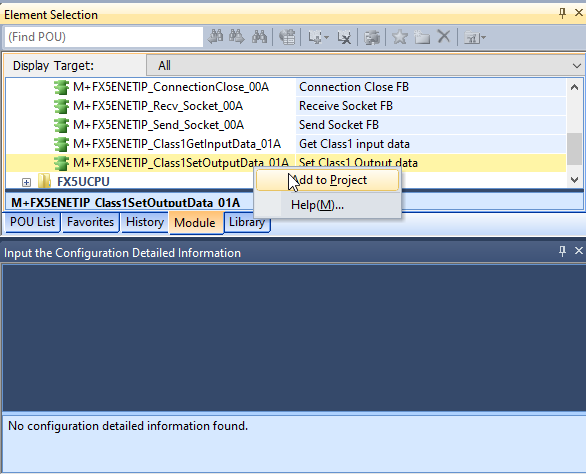Image resolution: width=586 pixels, height=475 pixels.
Task: Click the star Favorites icon
Action: (400, 37)
